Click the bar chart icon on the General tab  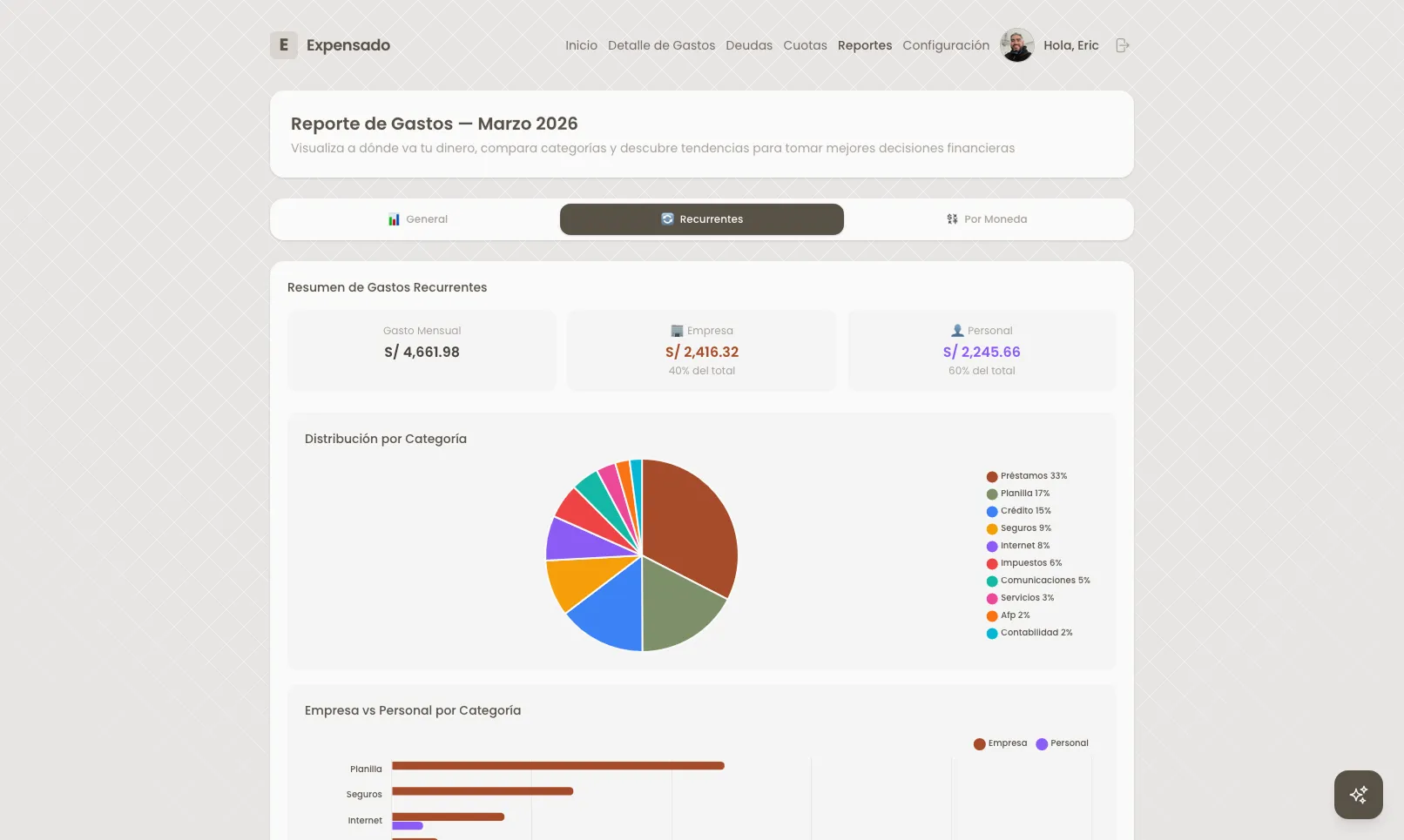pos(395,218)
